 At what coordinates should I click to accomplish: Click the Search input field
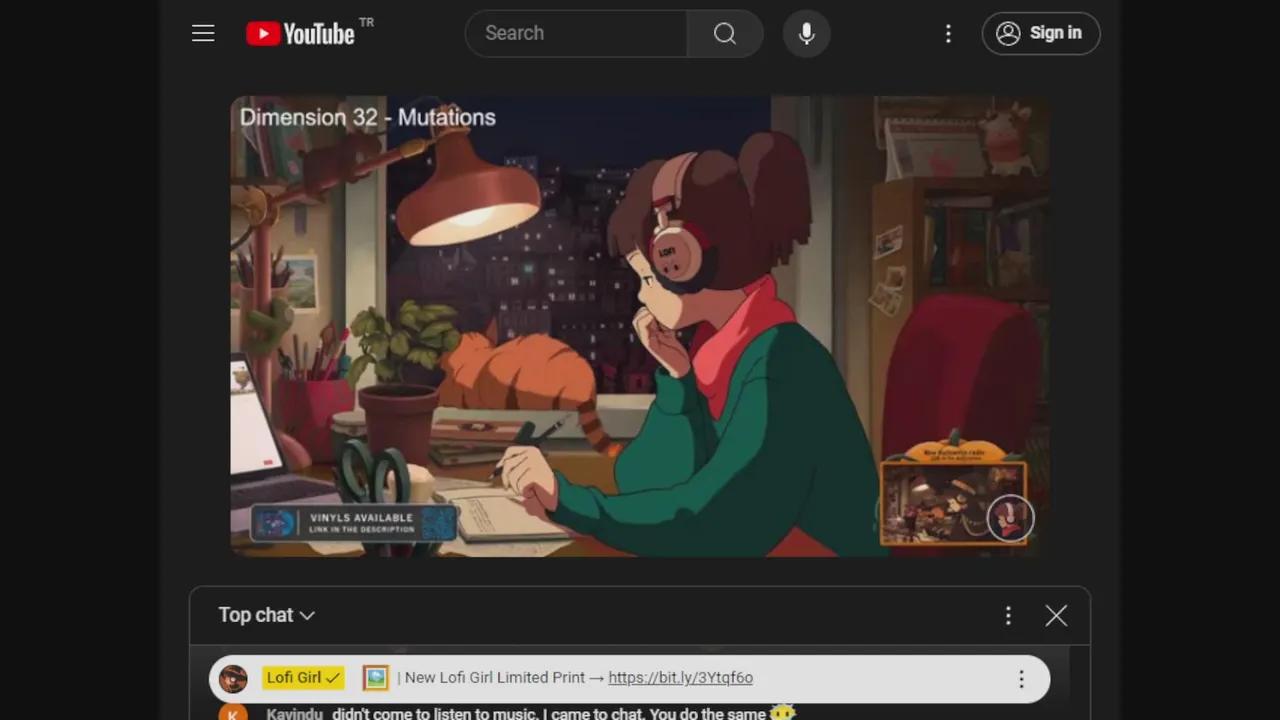[576, 33]
